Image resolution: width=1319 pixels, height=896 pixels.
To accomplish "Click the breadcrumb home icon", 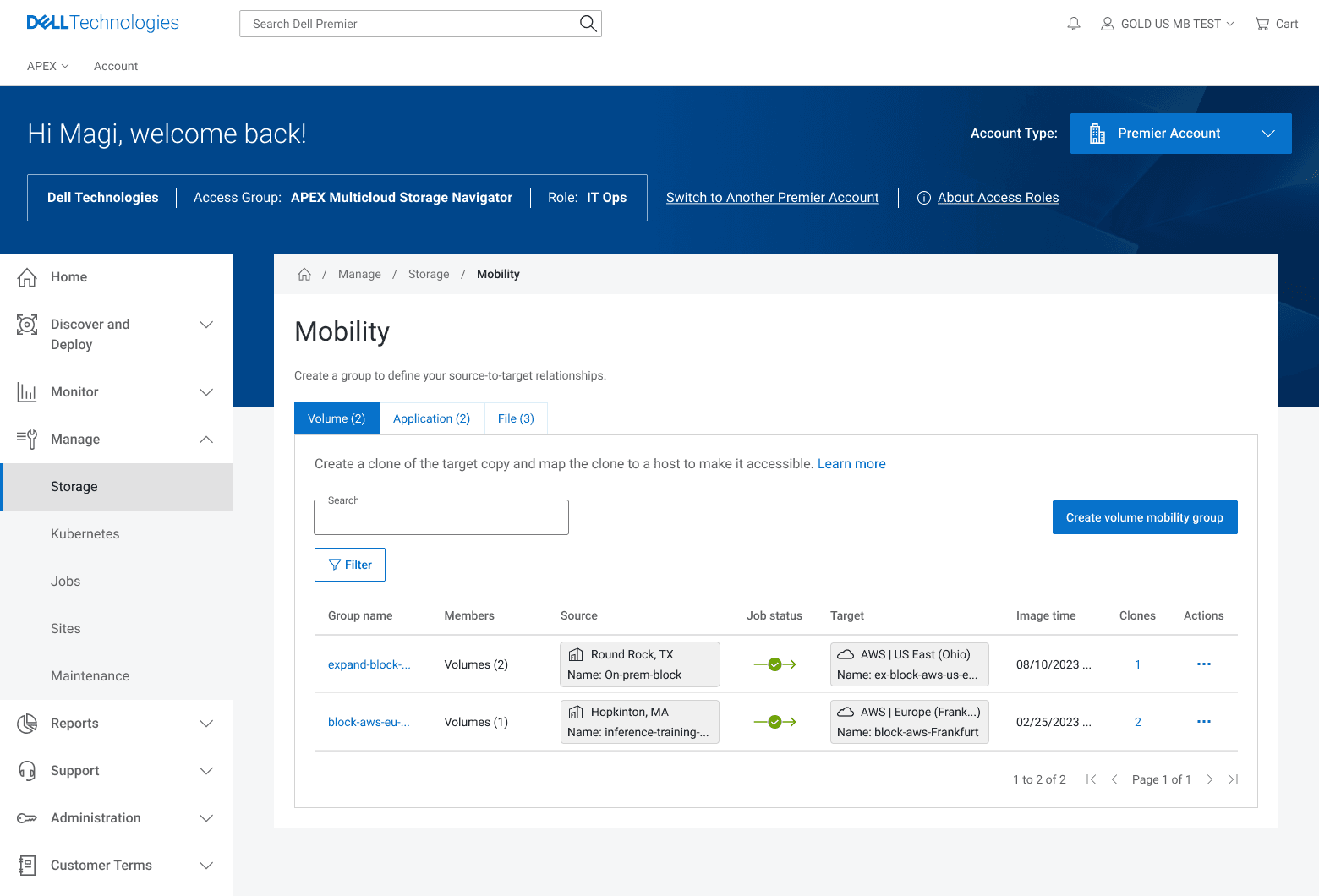I will click(x=304, y=274).
